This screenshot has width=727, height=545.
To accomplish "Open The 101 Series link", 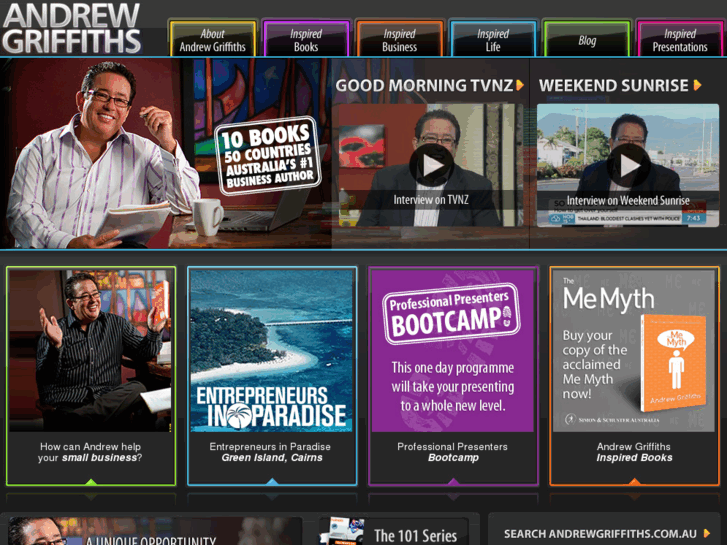I will pyautogui.click(x=415, y=536).
